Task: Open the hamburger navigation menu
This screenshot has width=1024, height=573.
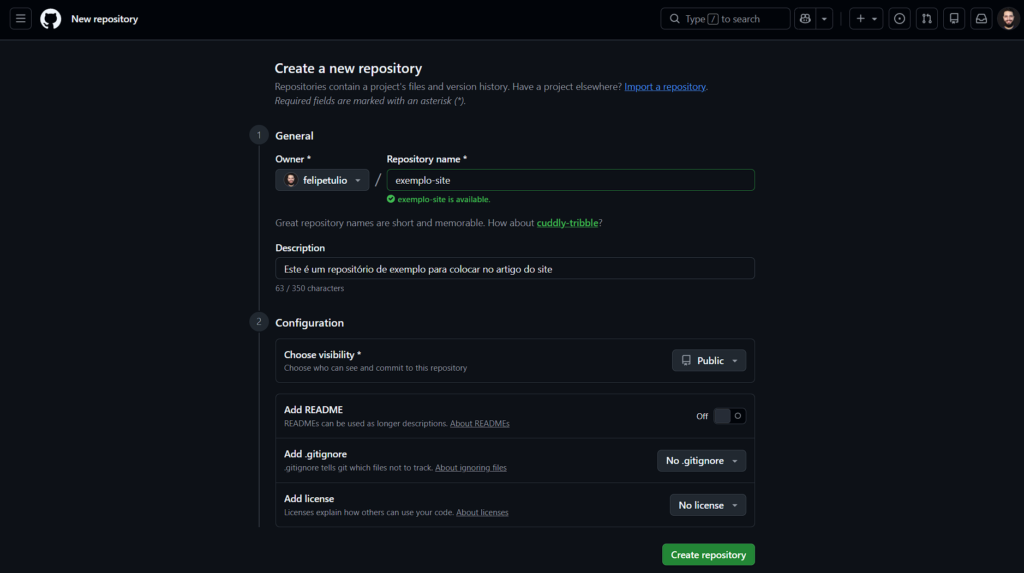Action: coord(21,19)
